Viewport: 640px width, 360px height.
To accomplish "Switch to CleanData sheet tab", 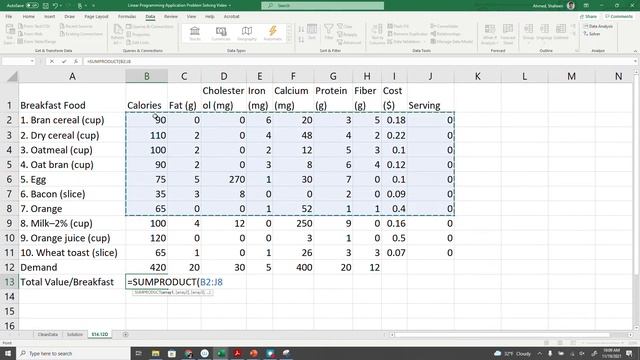I will click(x=48, y=334).
